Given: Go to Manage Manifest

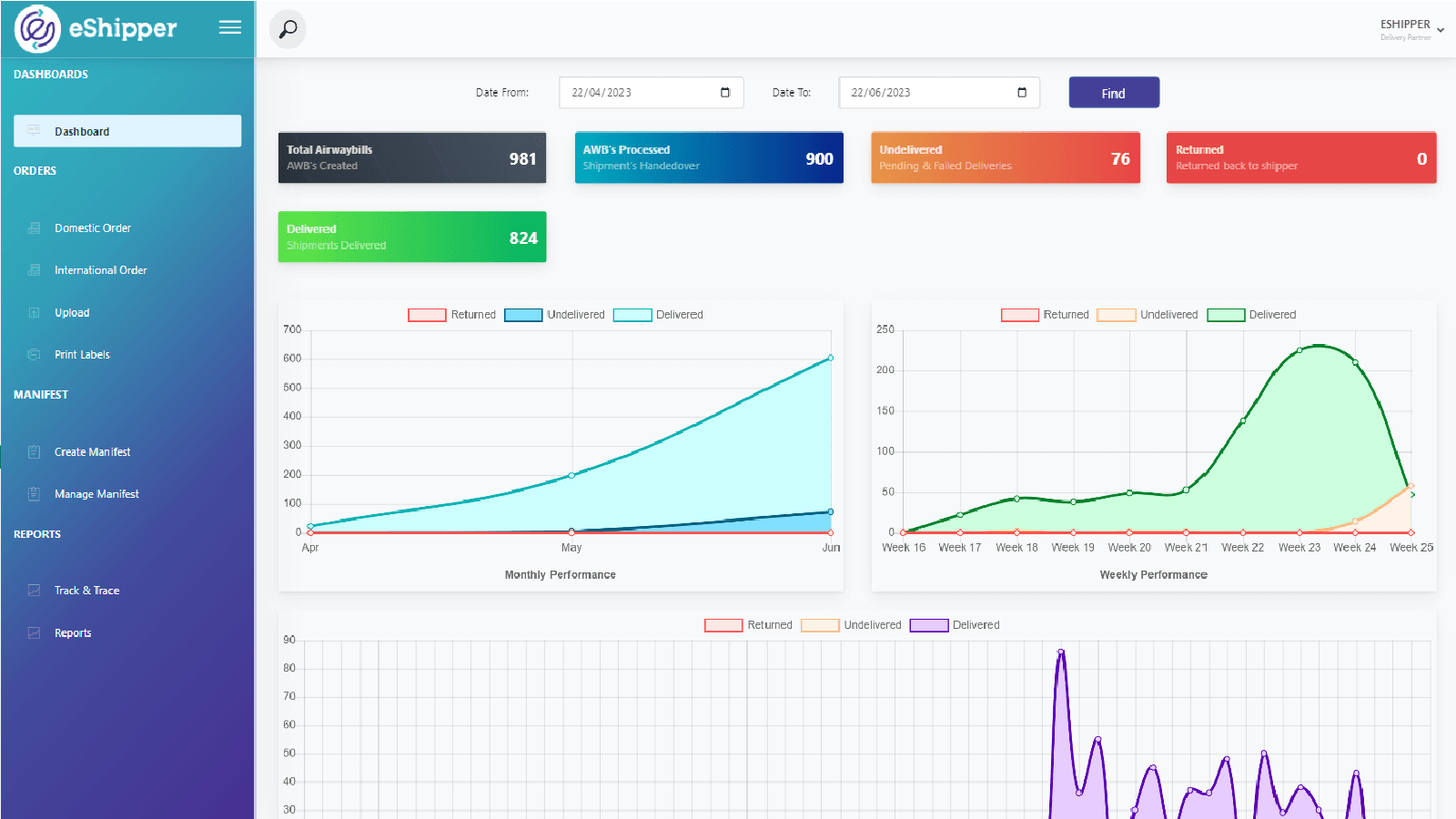Looking at the screenshot, I should click(96, 494).
